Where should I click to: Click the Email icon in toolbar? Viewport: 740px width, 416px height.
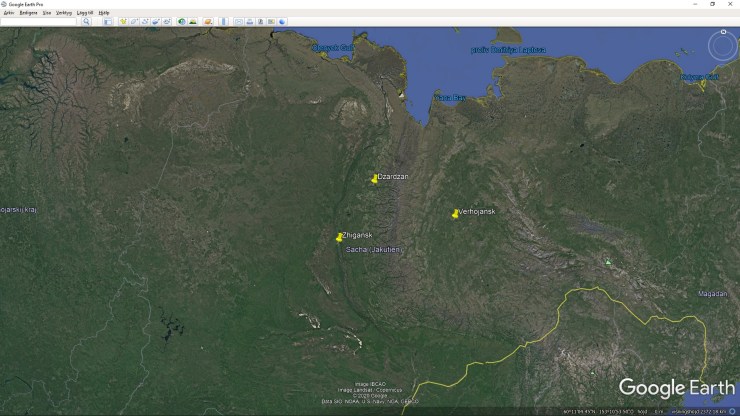238,21
